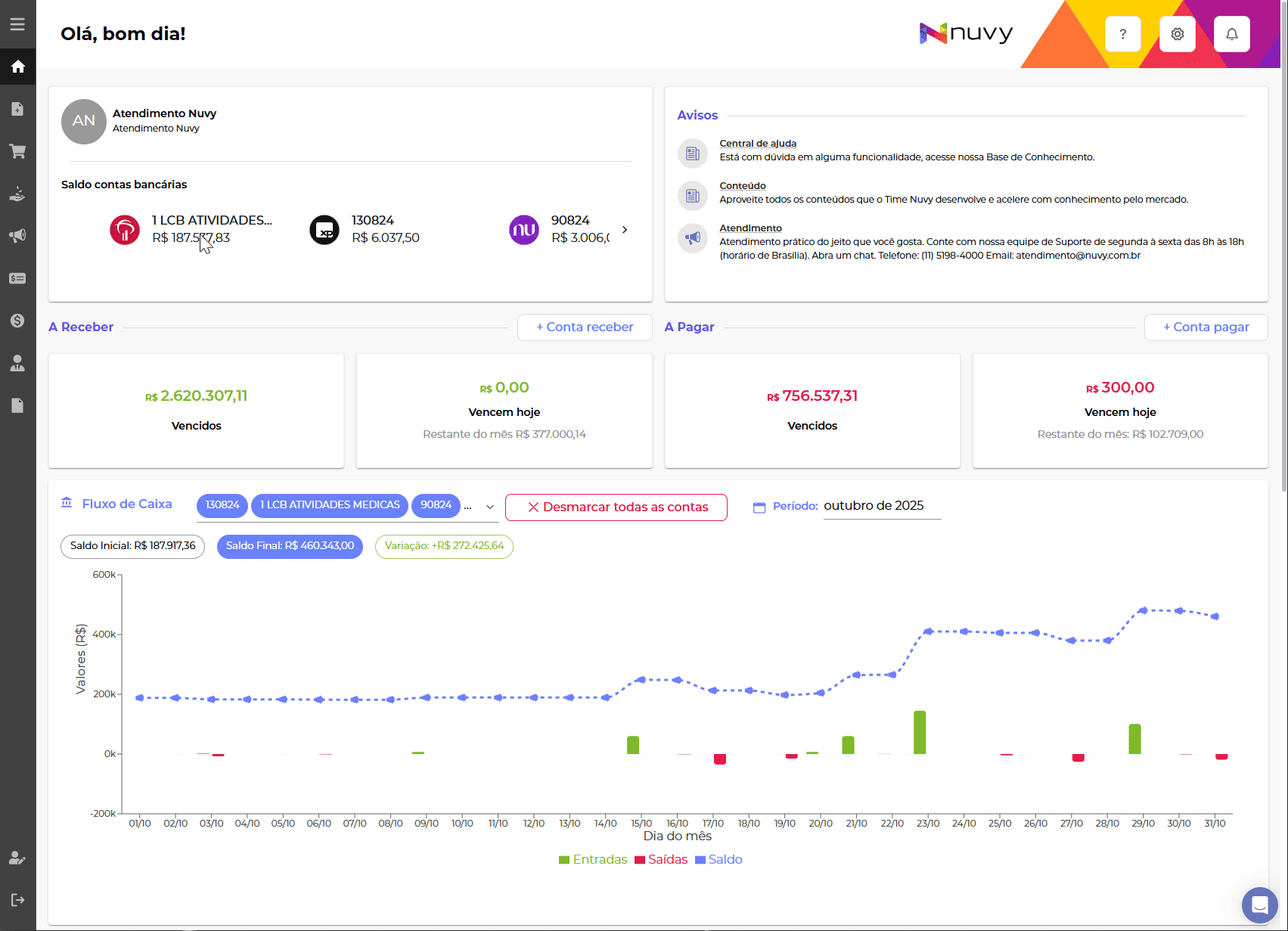
Task: Show next bank accounts with the arrow
Action: (x=625, y=230)
